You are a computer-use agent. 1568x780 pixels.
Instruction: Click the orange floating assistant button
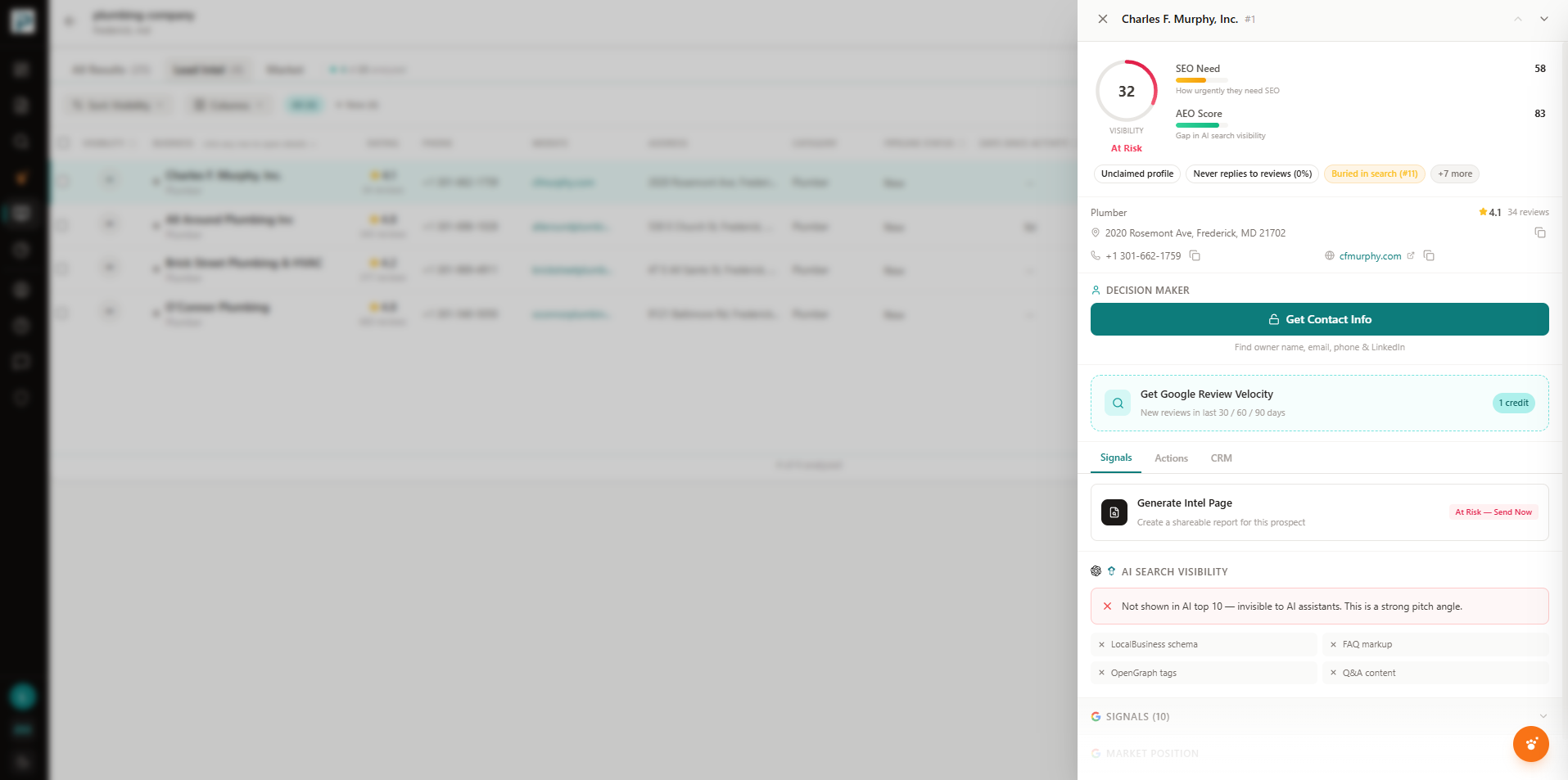(x=1530, y=744)
